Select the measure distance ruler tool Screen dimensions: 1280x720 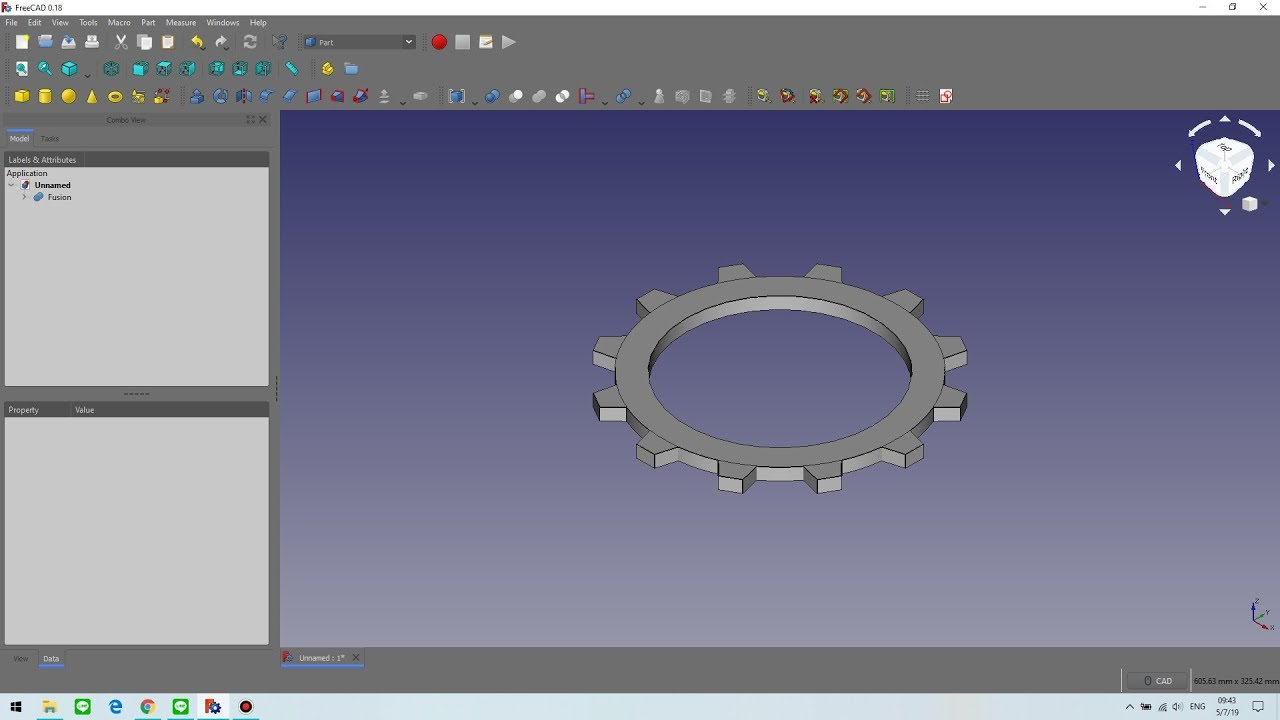pyautogui.click(x=292, y=69)
